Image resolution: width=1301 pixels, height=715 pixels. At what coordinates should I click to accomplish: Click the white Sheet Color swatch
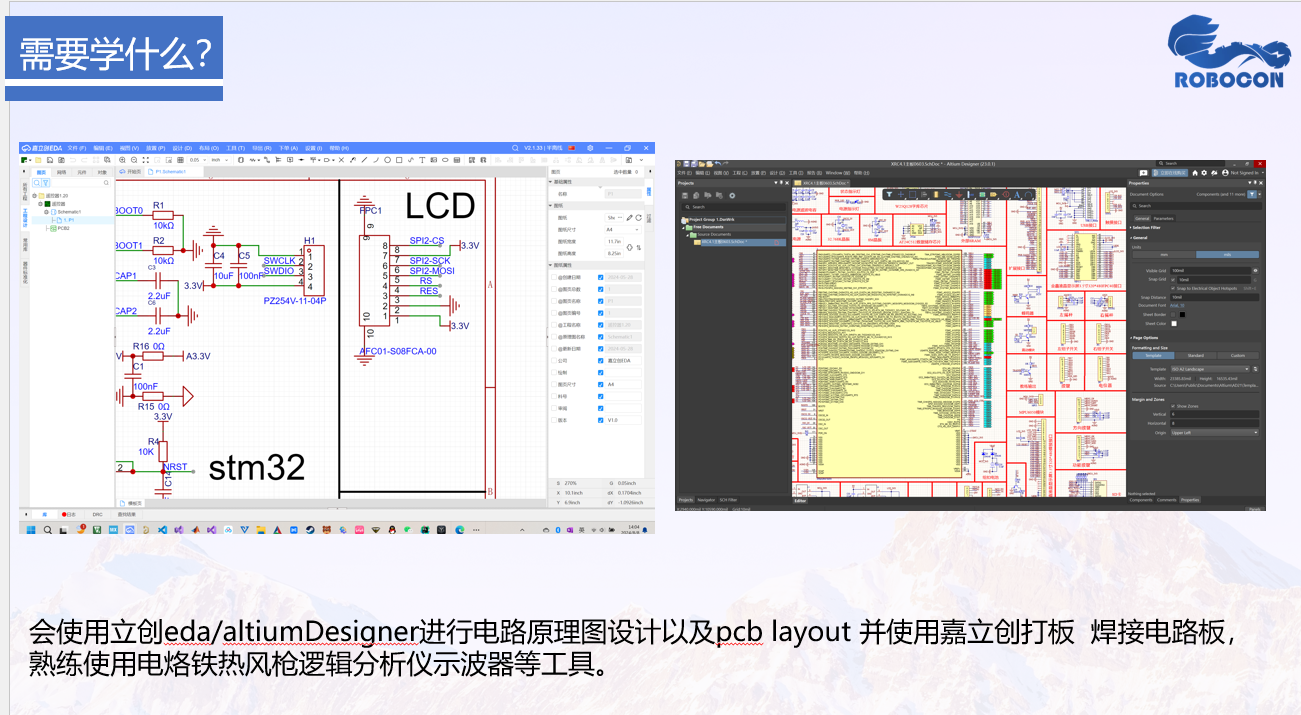(x=1174, y=324)
